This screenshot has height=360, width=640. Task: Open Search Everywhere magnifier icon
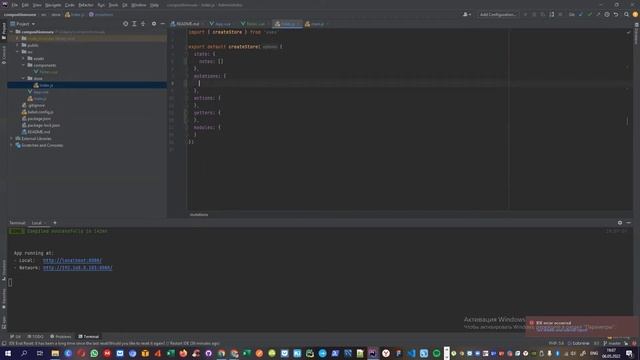(627, 14)
